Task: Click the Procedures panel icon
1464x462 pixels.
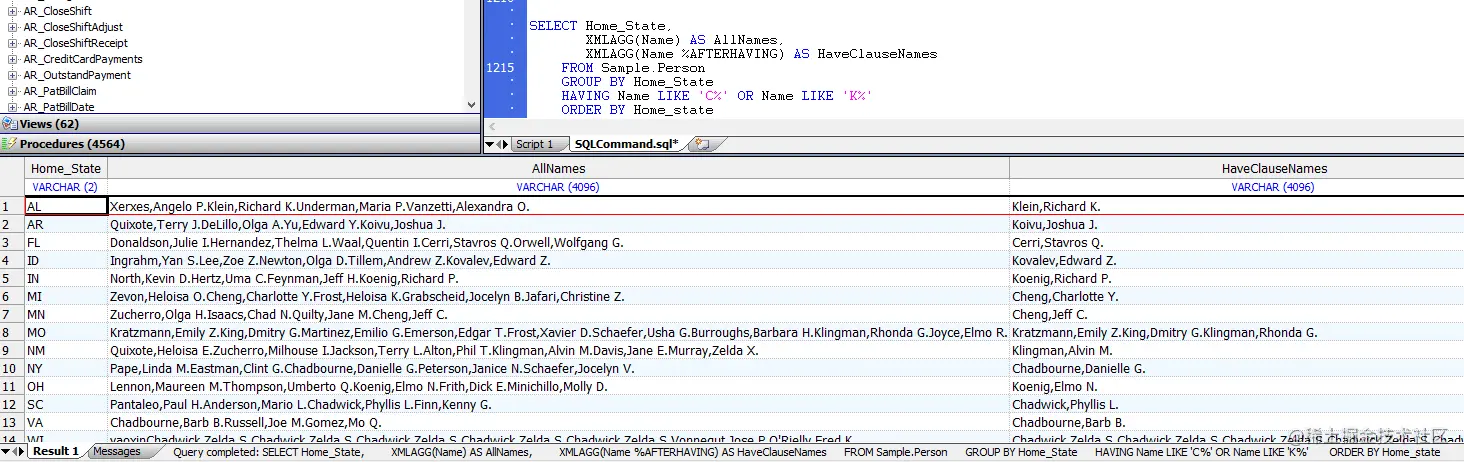Action: point(9,144)
